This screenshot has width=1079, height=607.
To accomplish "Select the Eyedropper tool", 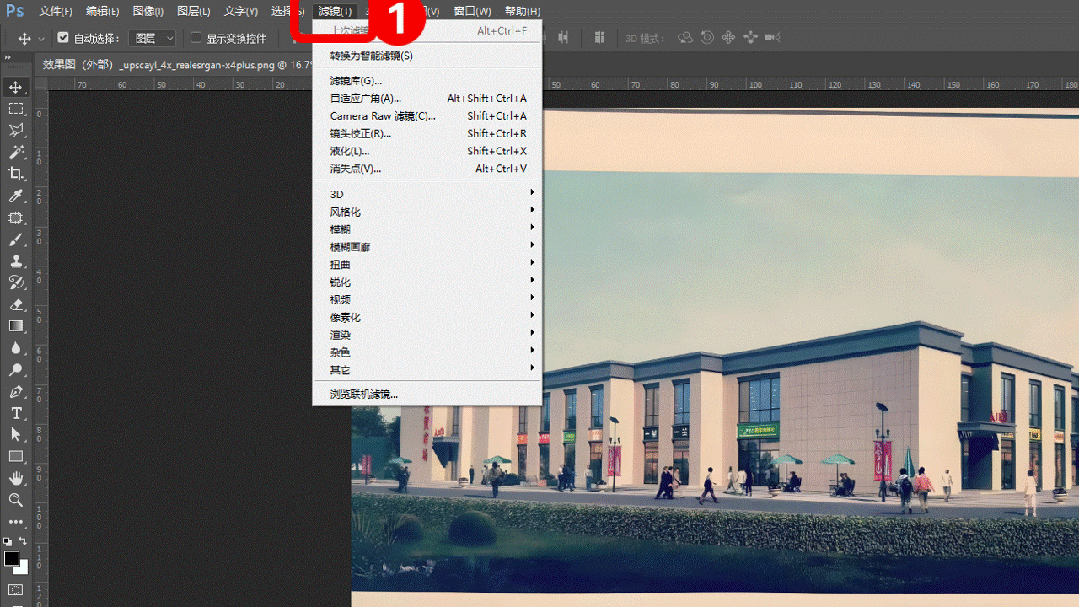I will [x=16, y=196].
